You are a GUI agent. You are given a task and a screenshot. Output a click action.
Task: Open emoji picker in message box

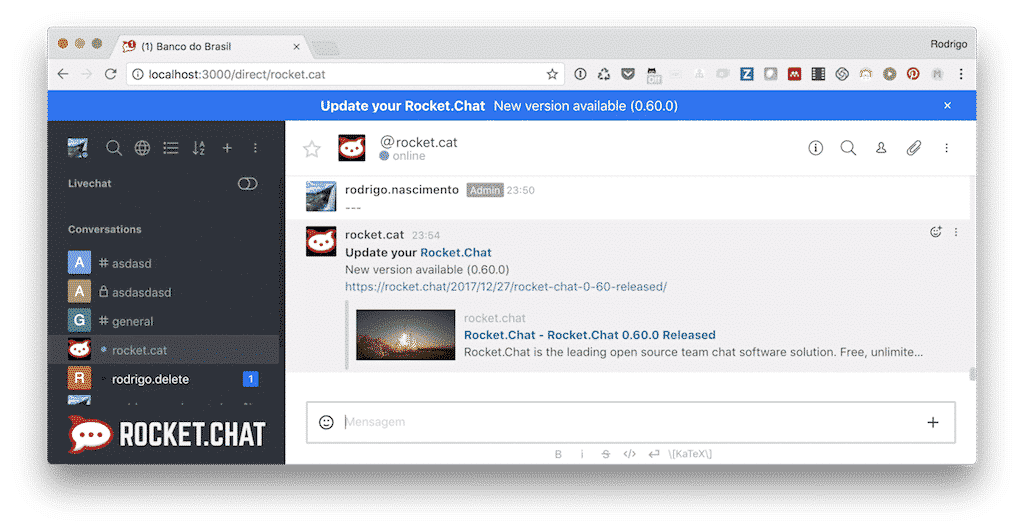327,422
